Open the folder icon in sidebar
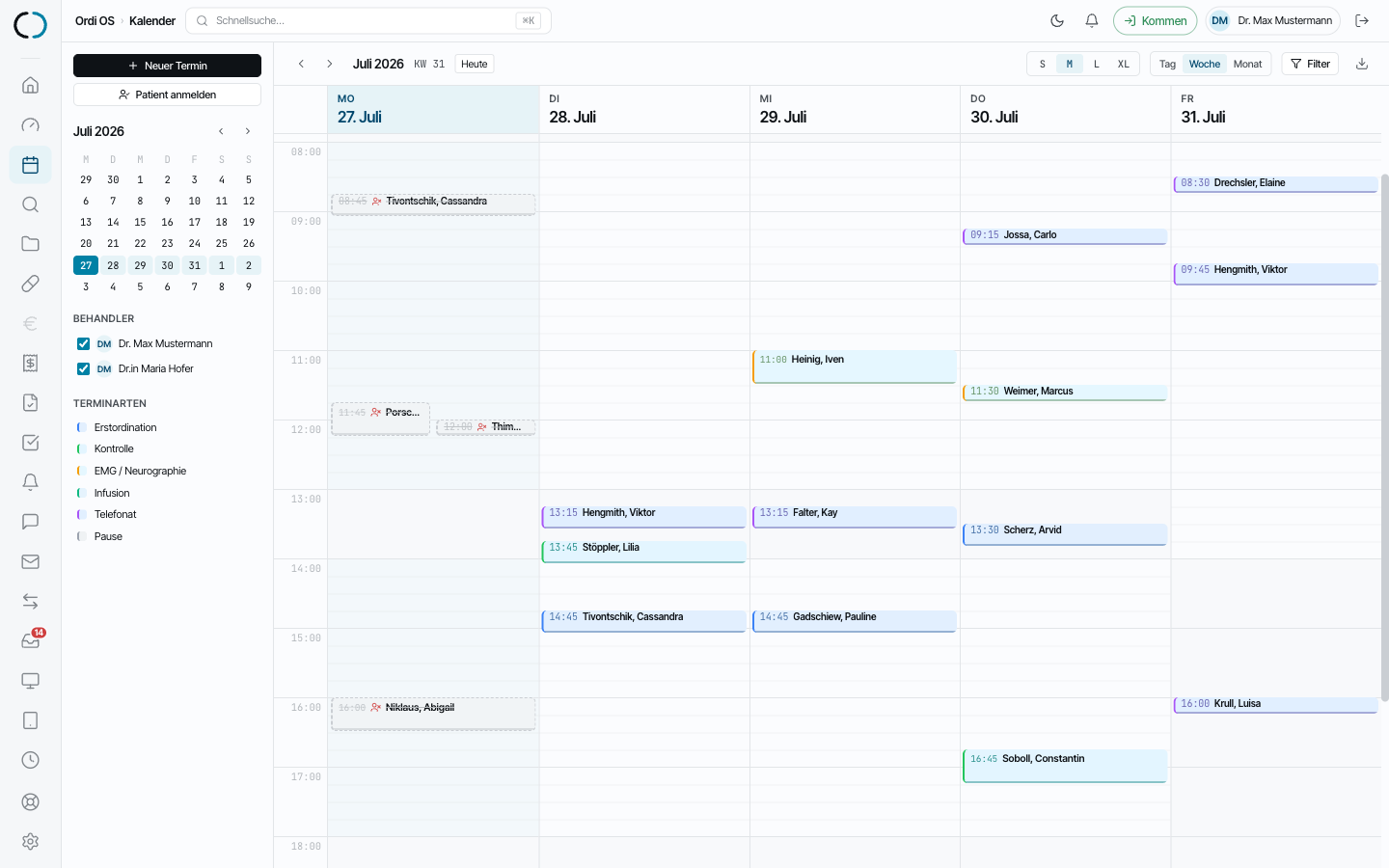 click(30, 244)
